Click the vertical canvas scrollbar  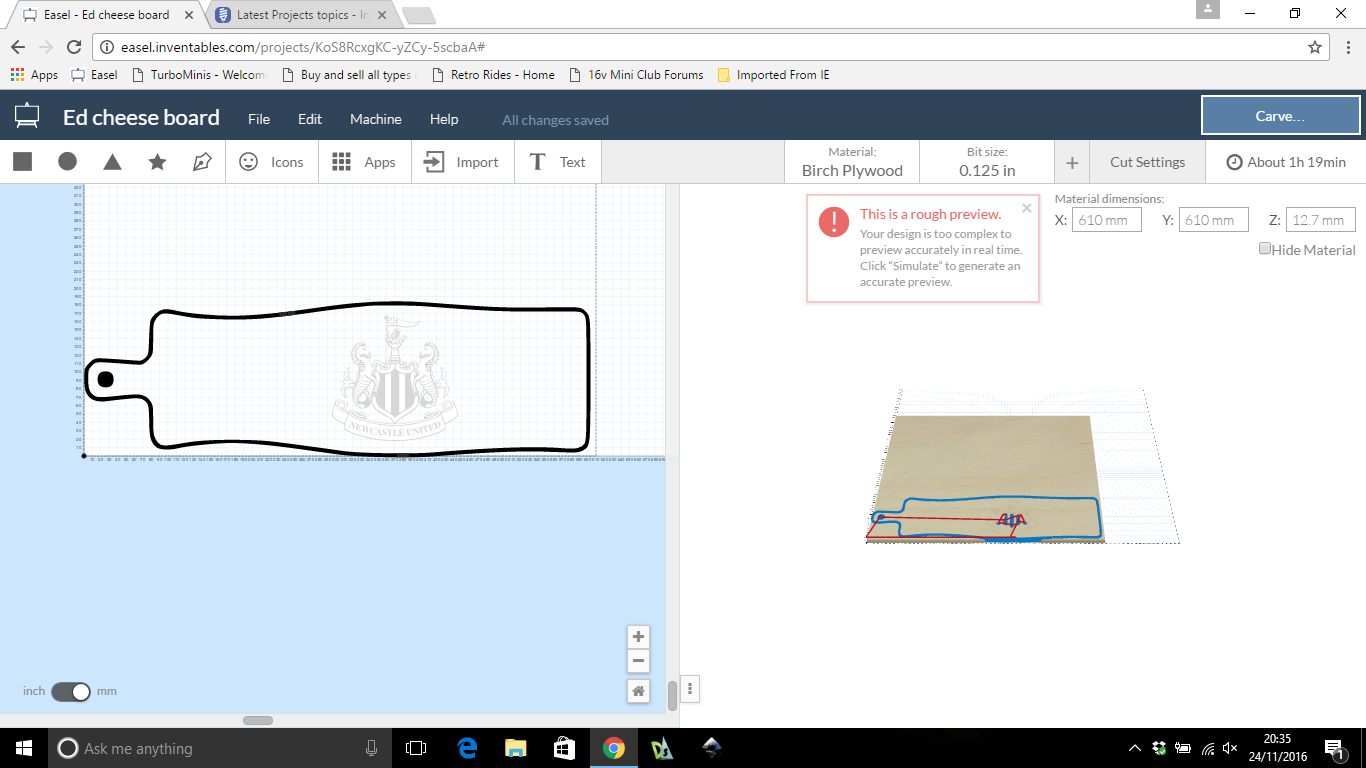(x=672, y=695)
